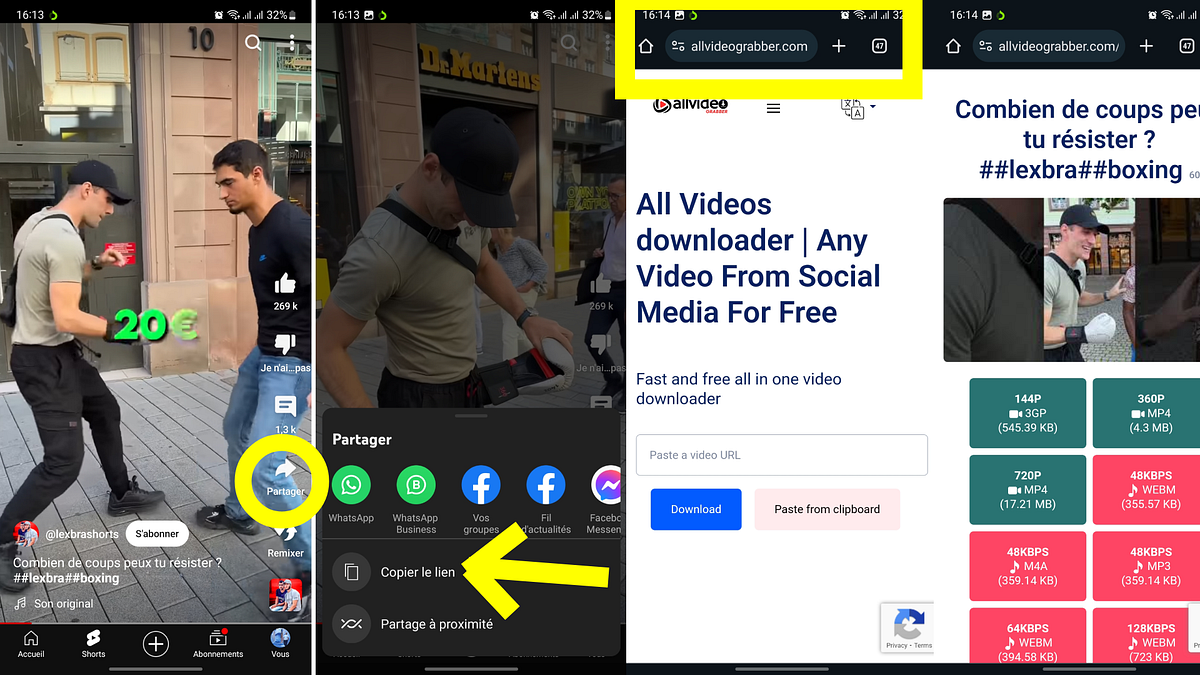1200x675 pixels.
Task: Tap the home icon beside the address bar
Action: pyautogui.click(x=646, y=45)
